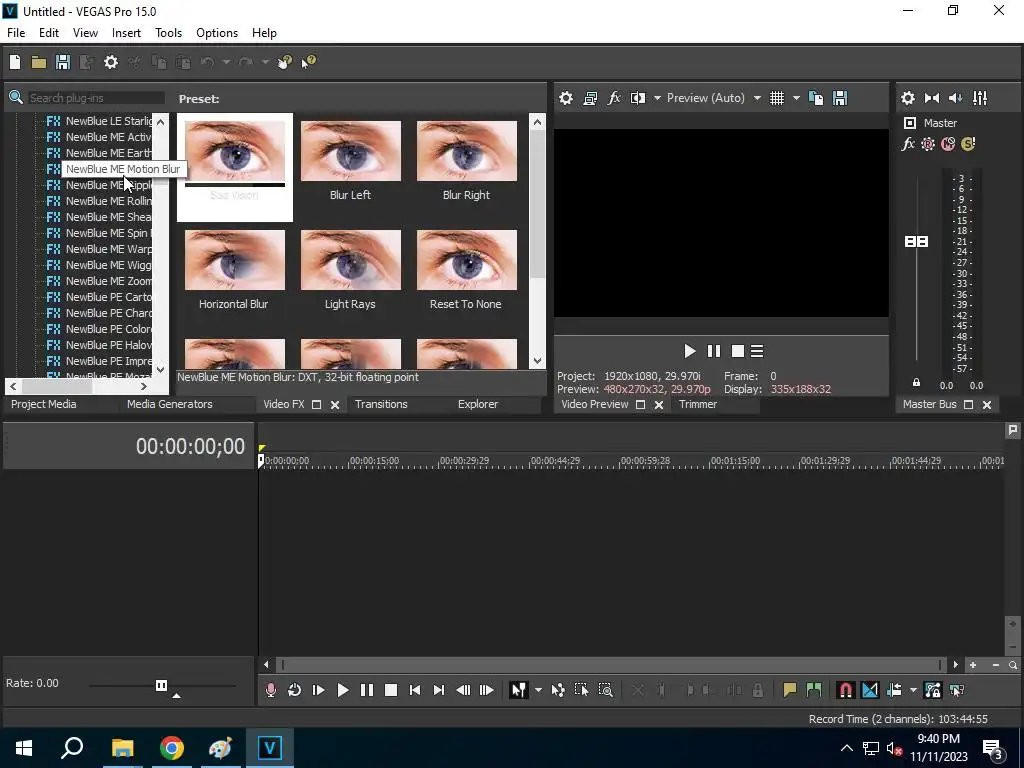Viewport: 1024px width, 768px height.
Task: Click Downmix Output icon in Master Bus
Action: tap(932, 98)
